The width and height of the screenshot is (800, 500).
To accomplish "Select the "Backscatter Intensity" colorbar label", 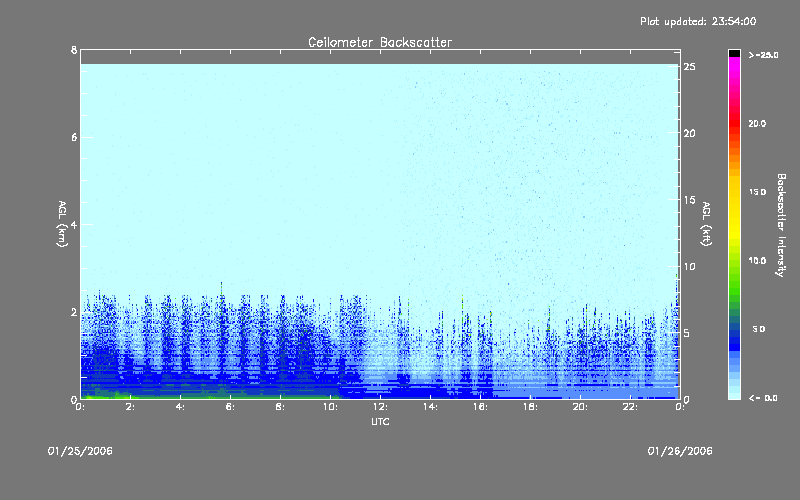I will tap(781, 225).
